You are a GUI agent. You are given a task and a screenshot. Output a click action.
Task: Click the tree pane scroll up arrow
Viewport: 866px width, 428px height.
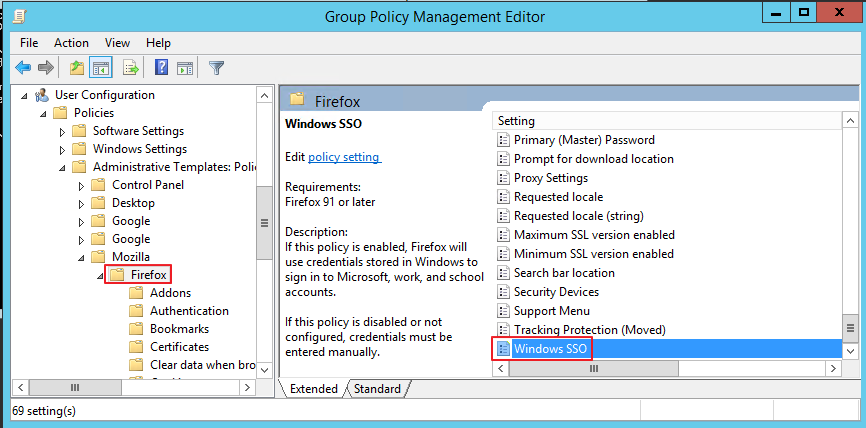click(265, 95)
